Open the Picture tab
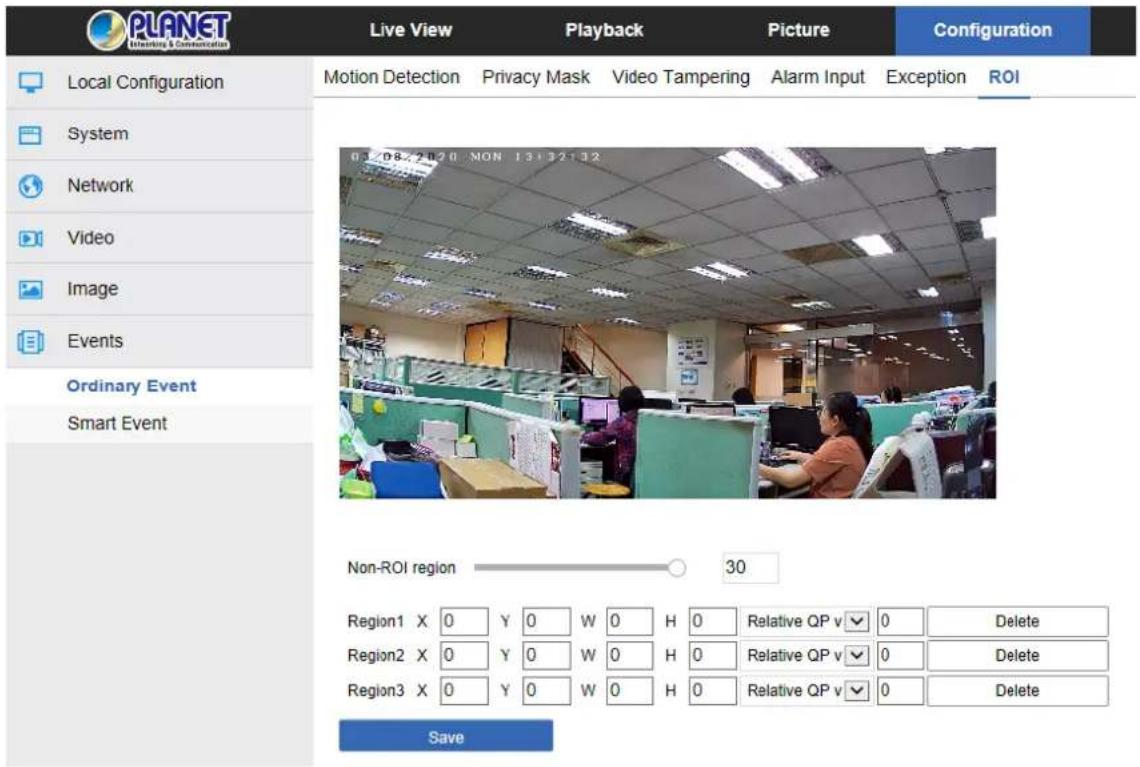 [x=798, y=31]
